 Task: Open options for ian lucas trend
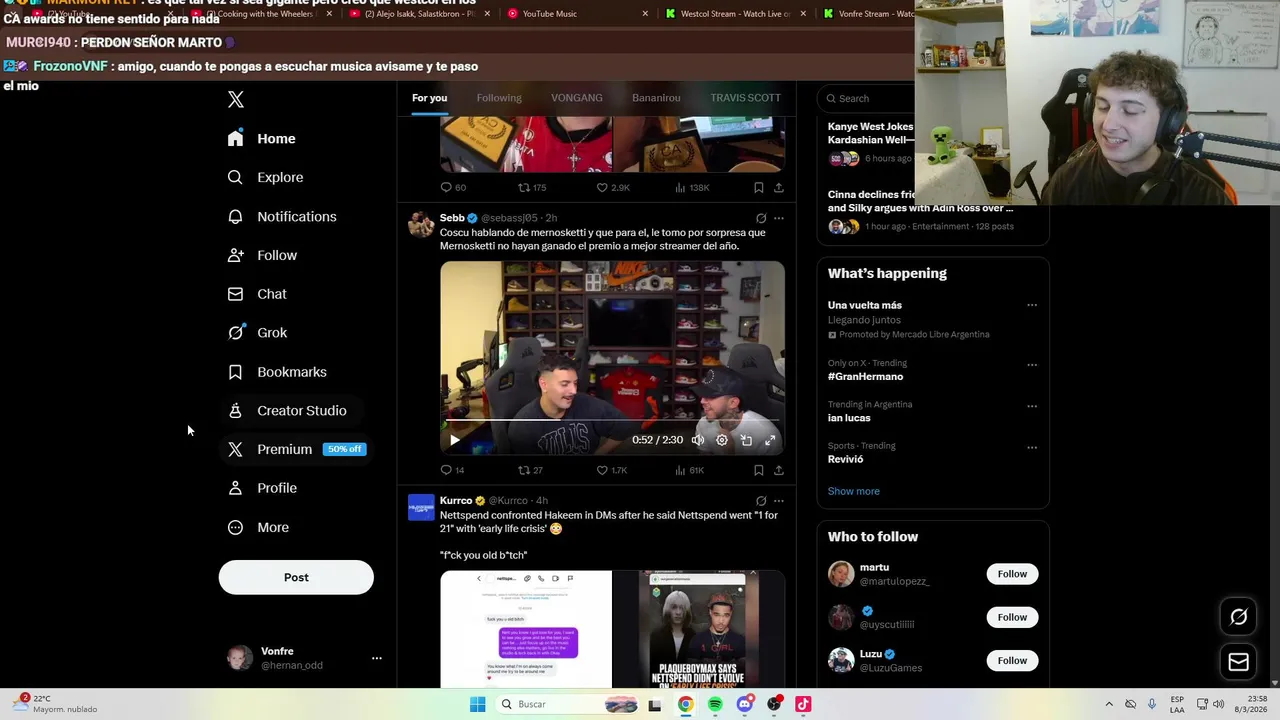(x=1032, y=406)
